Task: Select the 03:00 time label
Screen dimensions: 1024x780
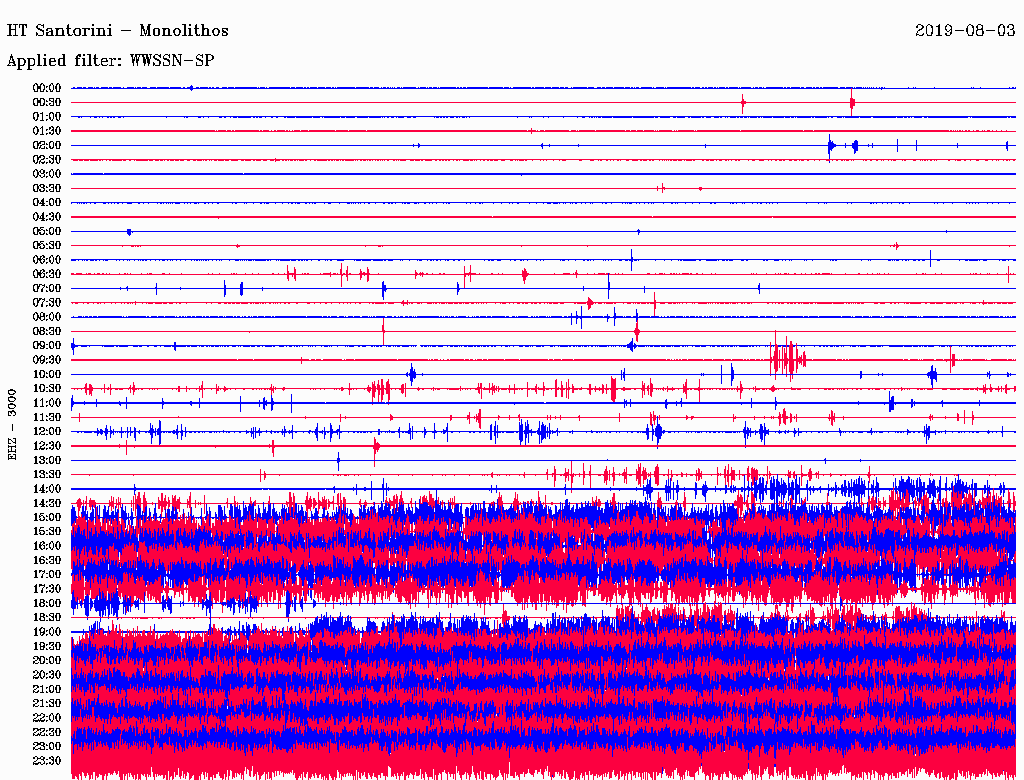Action: (x=47, y=174)
